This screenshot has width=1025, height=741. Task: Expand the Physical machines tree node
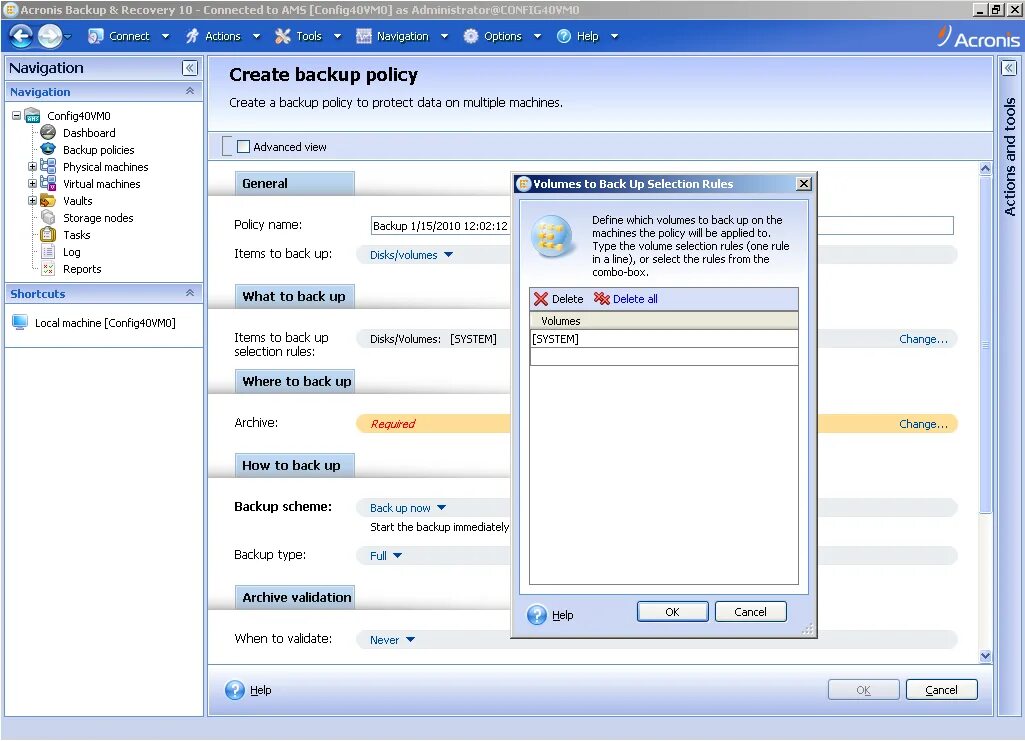coord(32,167)
